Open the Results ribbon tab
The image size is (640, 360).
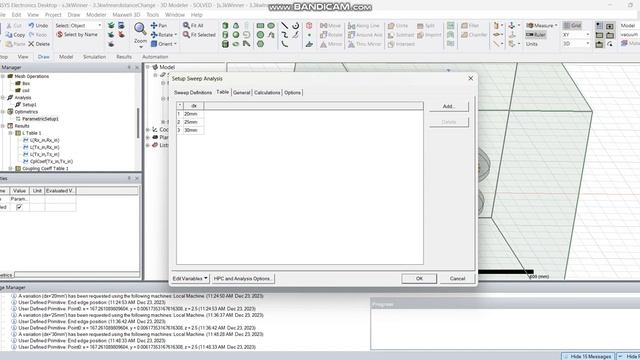[124, 57]
